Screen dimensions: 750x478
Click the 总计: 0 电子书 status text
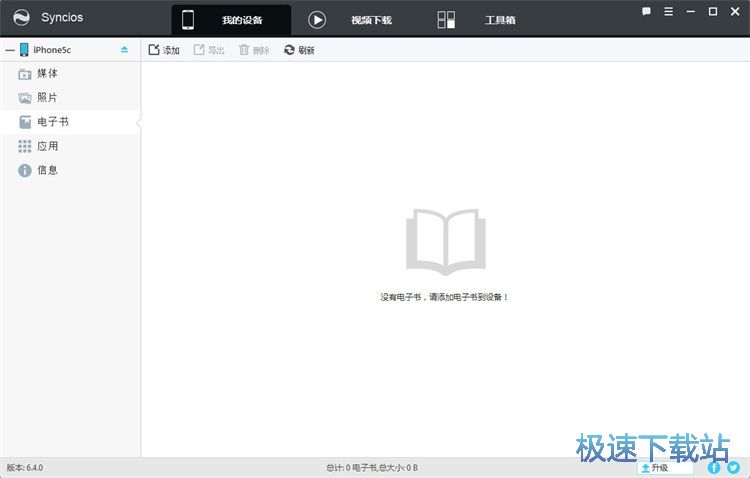point(372,467)
